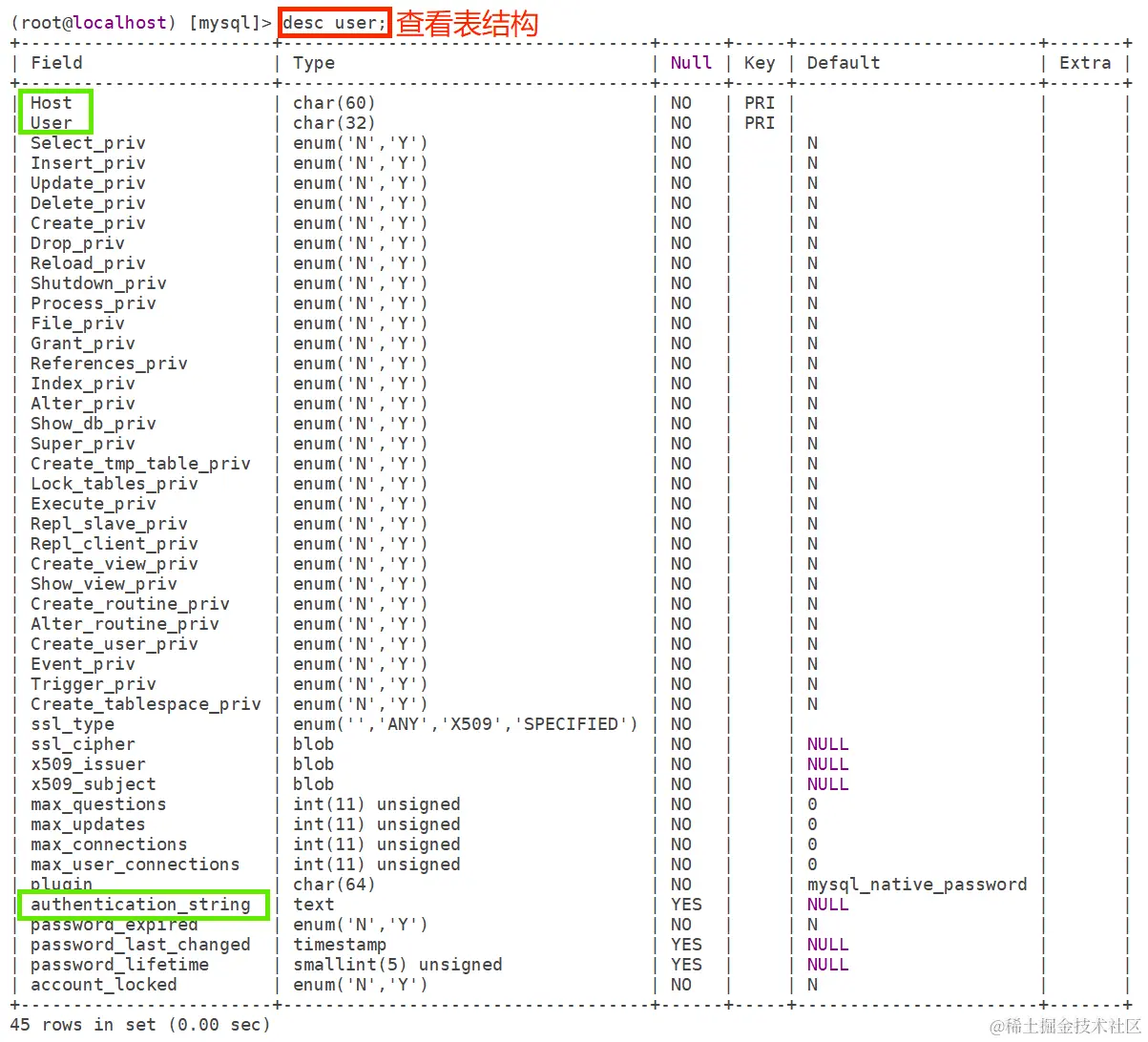Select the 'Show_db_priv' field

94,424
